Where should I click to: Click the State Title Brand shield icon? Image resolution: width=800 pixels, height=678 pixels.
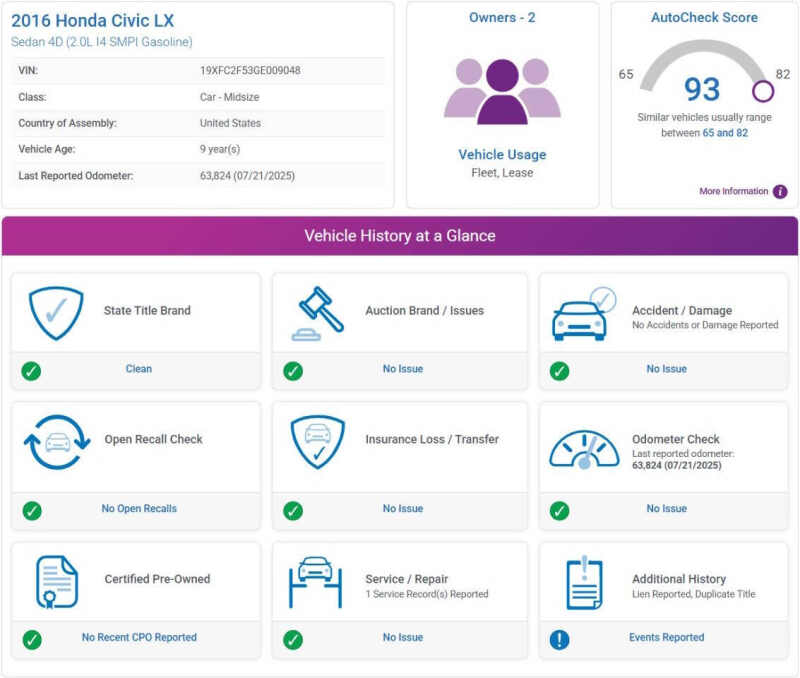tap(56, 312)
